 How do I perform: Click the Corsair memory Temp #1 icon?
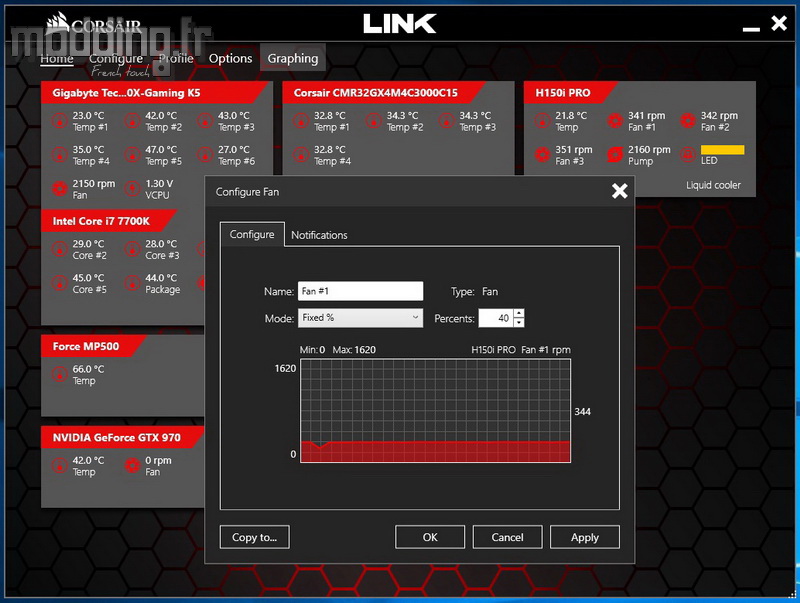tap(301, 121)
